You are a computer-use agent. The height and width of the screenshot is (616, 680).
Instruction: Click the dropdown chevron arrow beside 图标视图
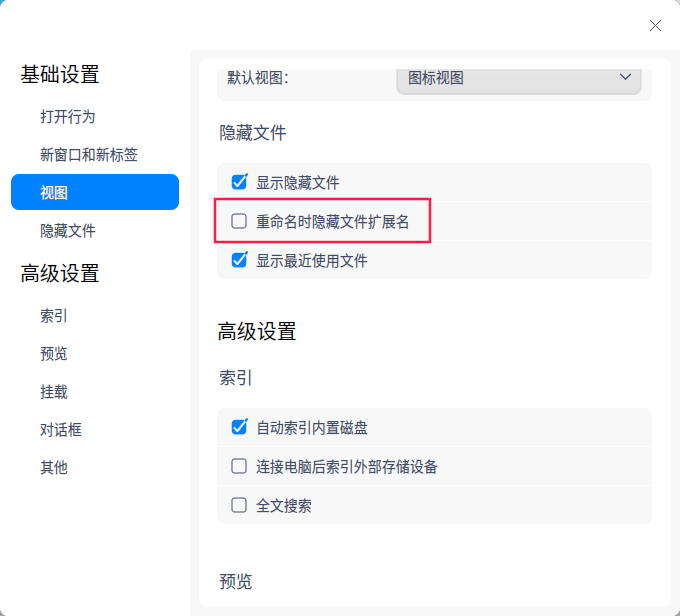[626, 77]
